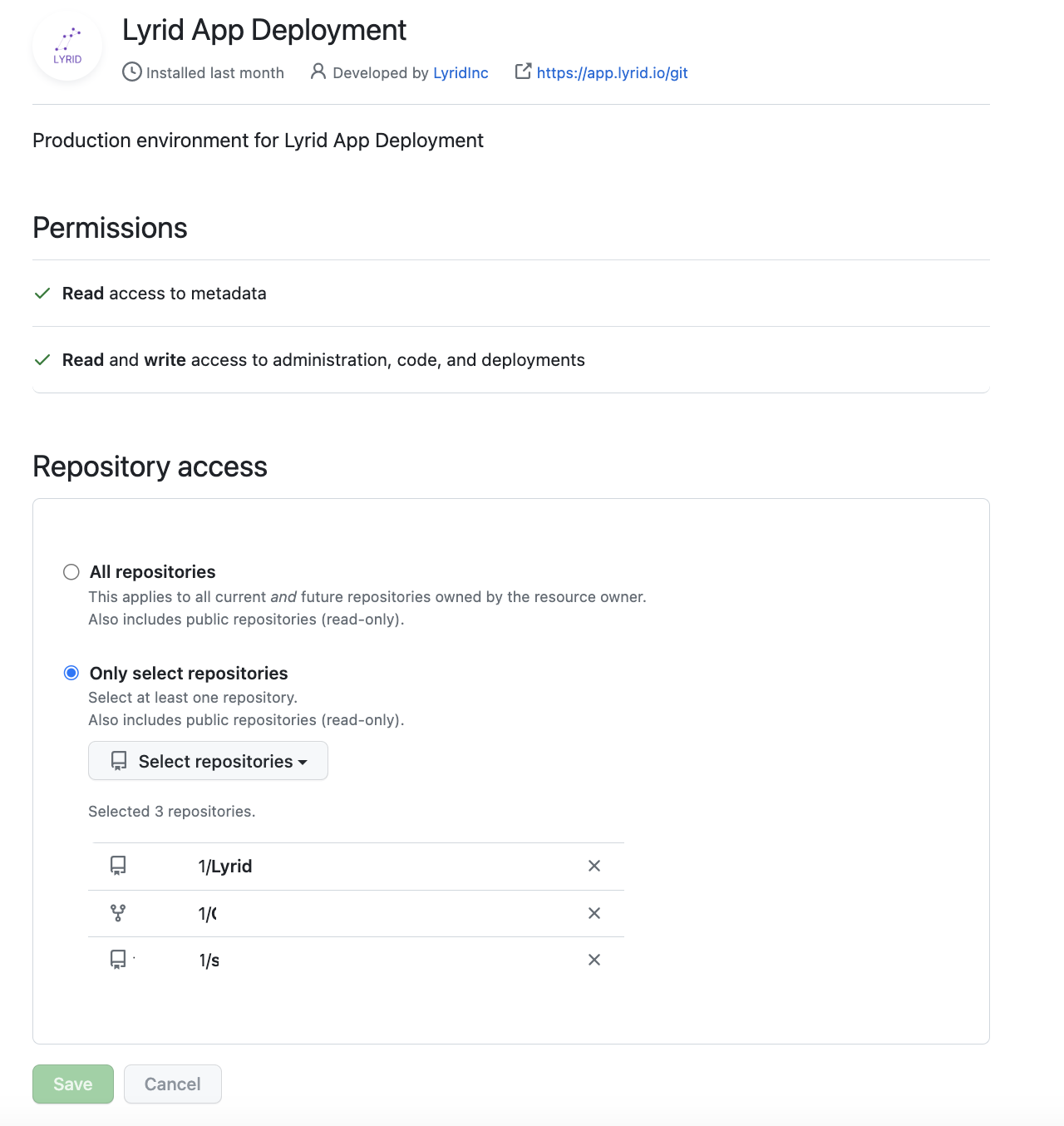The height and width of the screenshot is (1126, 1064).
Task: Remove the 1/Lyrid repository with its X
Action: 594,866
